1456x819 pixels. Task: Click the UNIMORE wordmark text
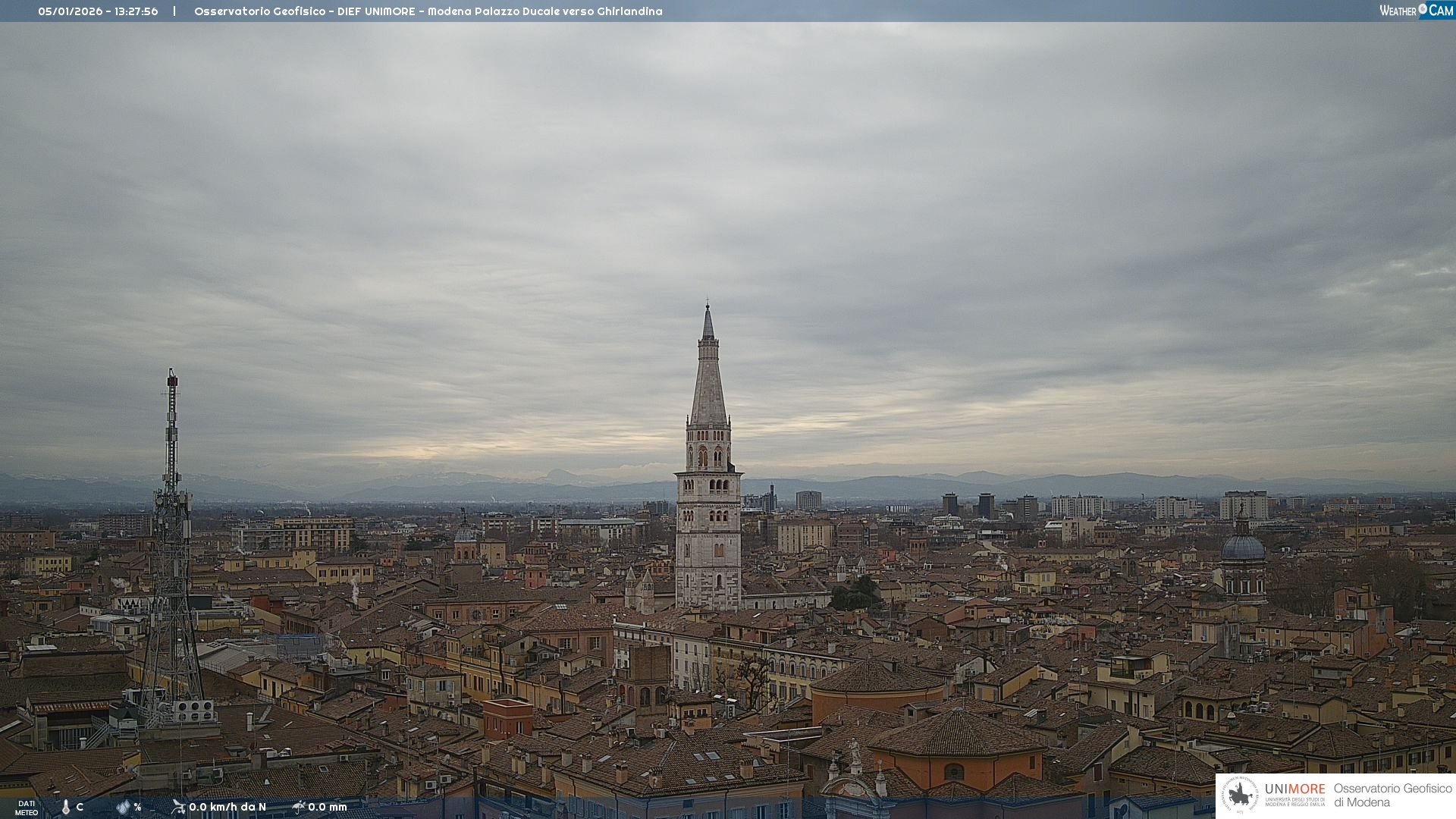point(1294,789)
